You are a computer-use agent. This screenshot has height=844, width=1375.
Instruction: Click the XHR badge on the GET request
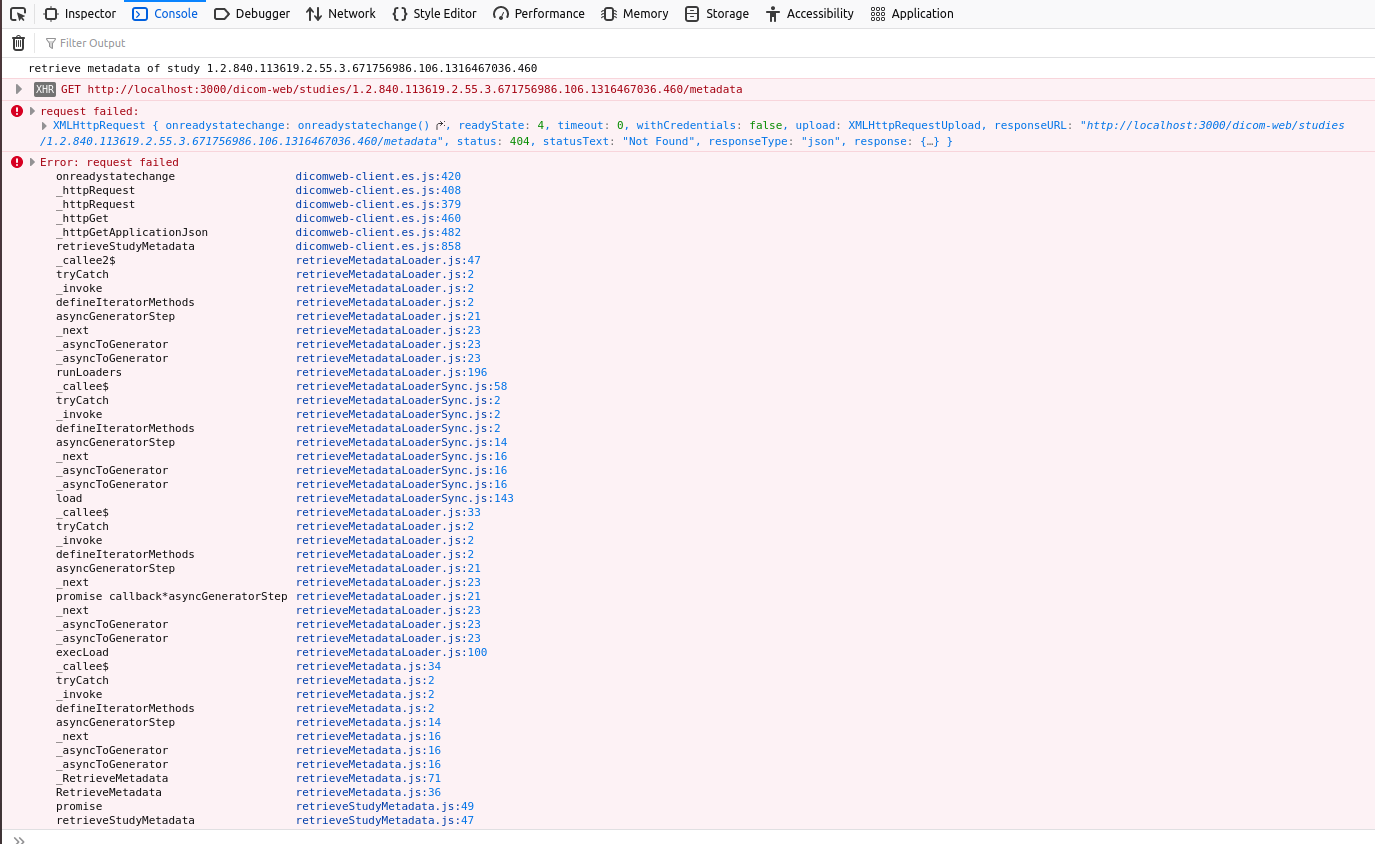[x=44, y=88]
